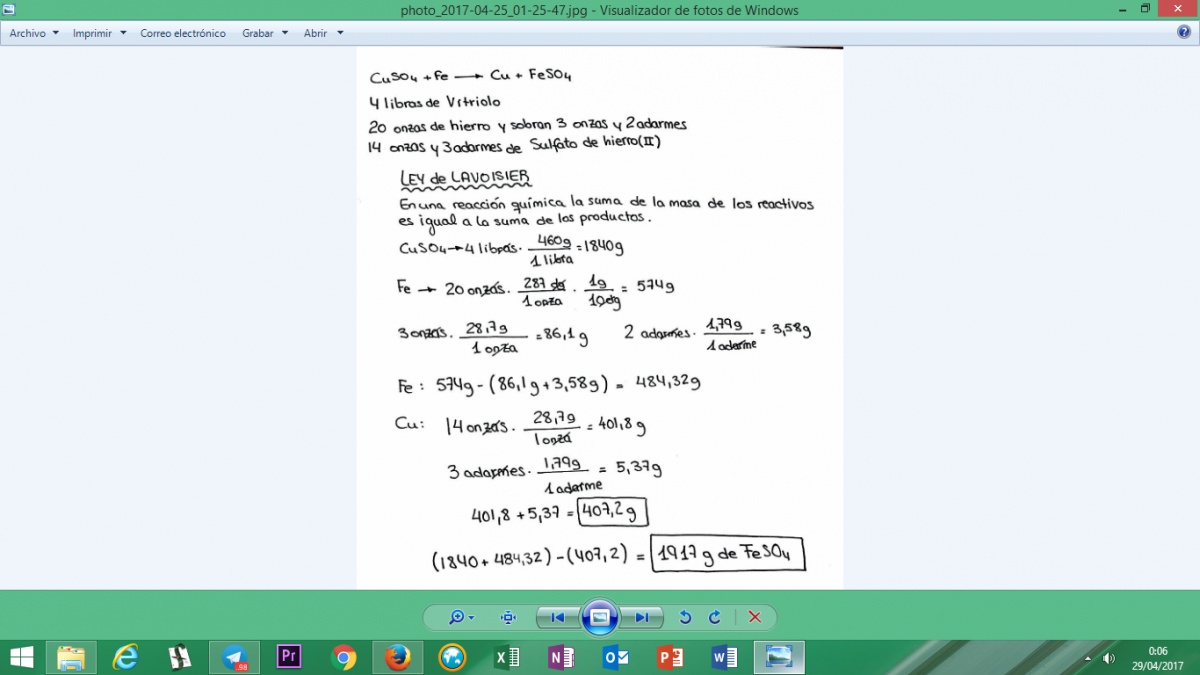The width and height of the screenshot is (1200, 675).
Task: Click Correo electrónico in toolbar
Action: click(x=183, y=33)
